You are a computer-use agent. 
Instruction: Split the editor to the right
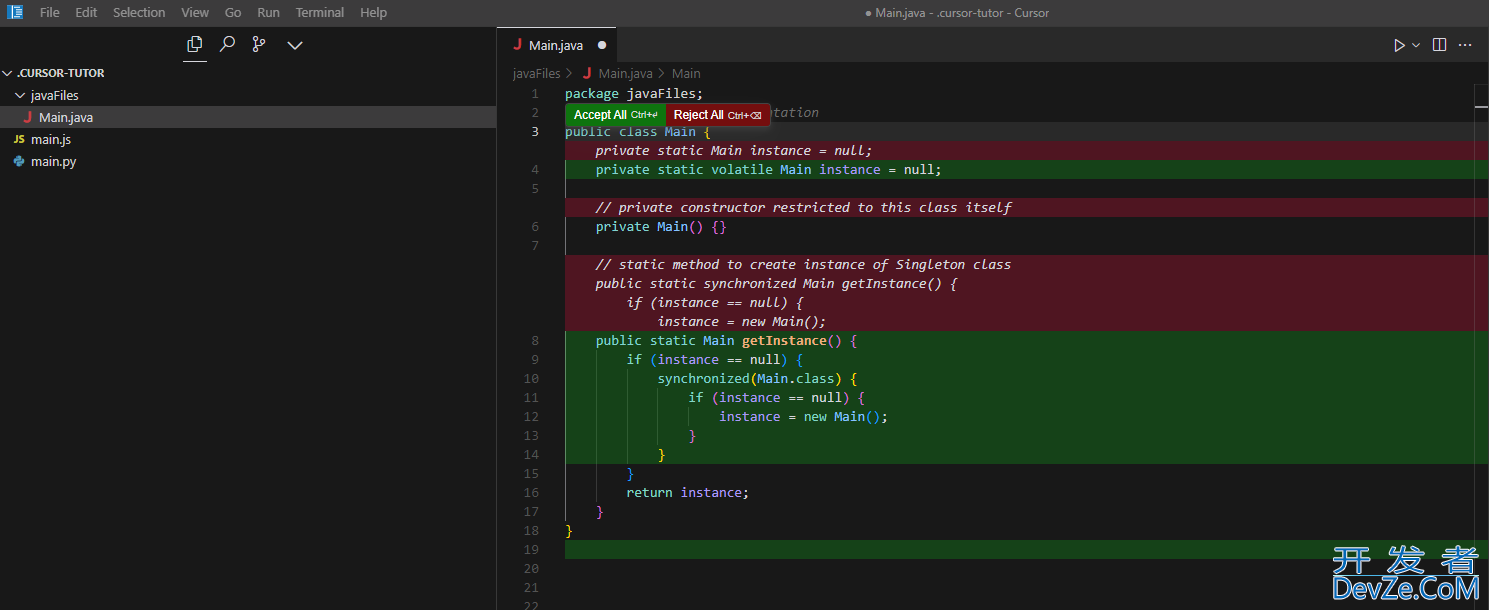tap(1440, 45)
